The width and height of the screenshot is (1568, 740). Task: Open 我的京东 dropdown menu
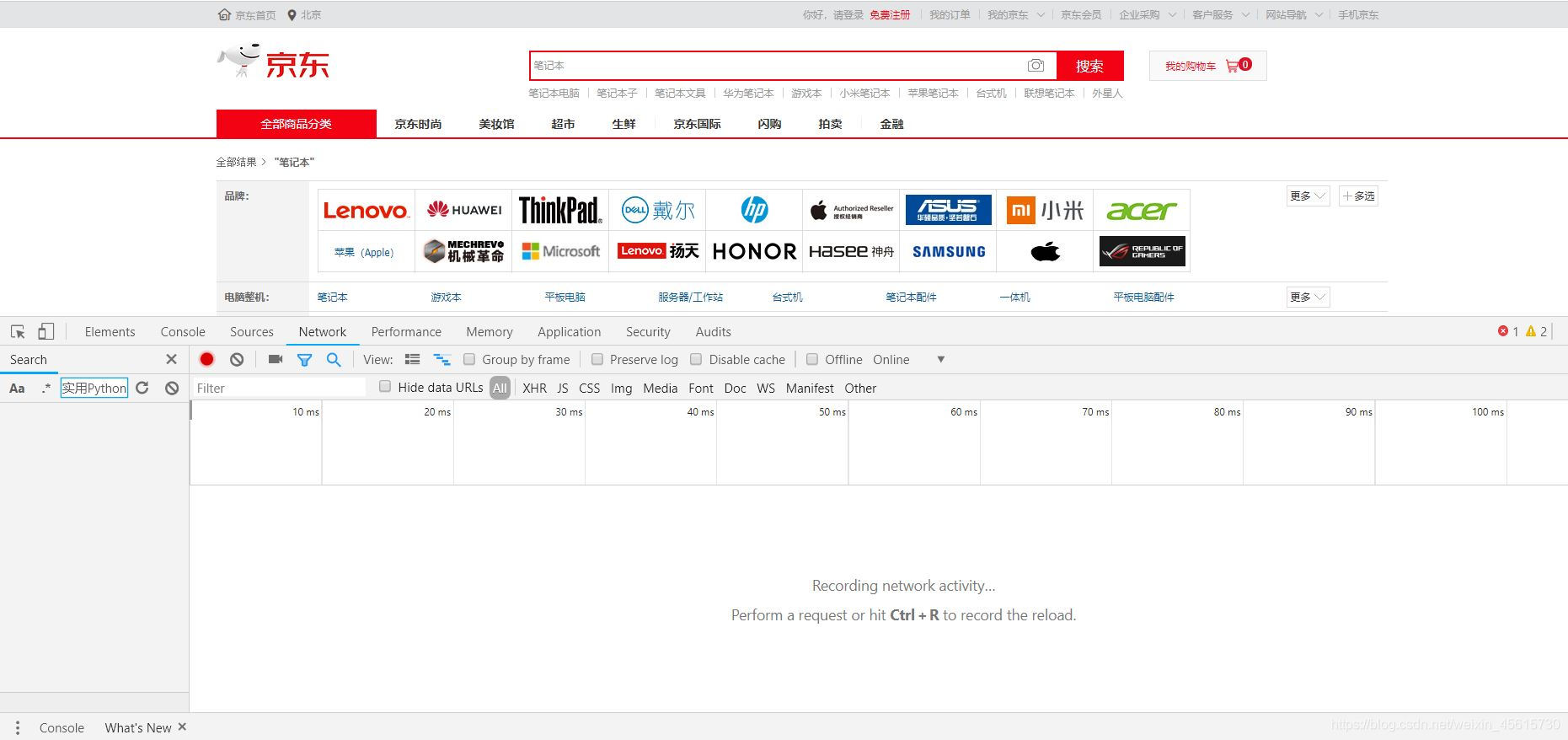pyautogui.click(x=1015, y=15)
